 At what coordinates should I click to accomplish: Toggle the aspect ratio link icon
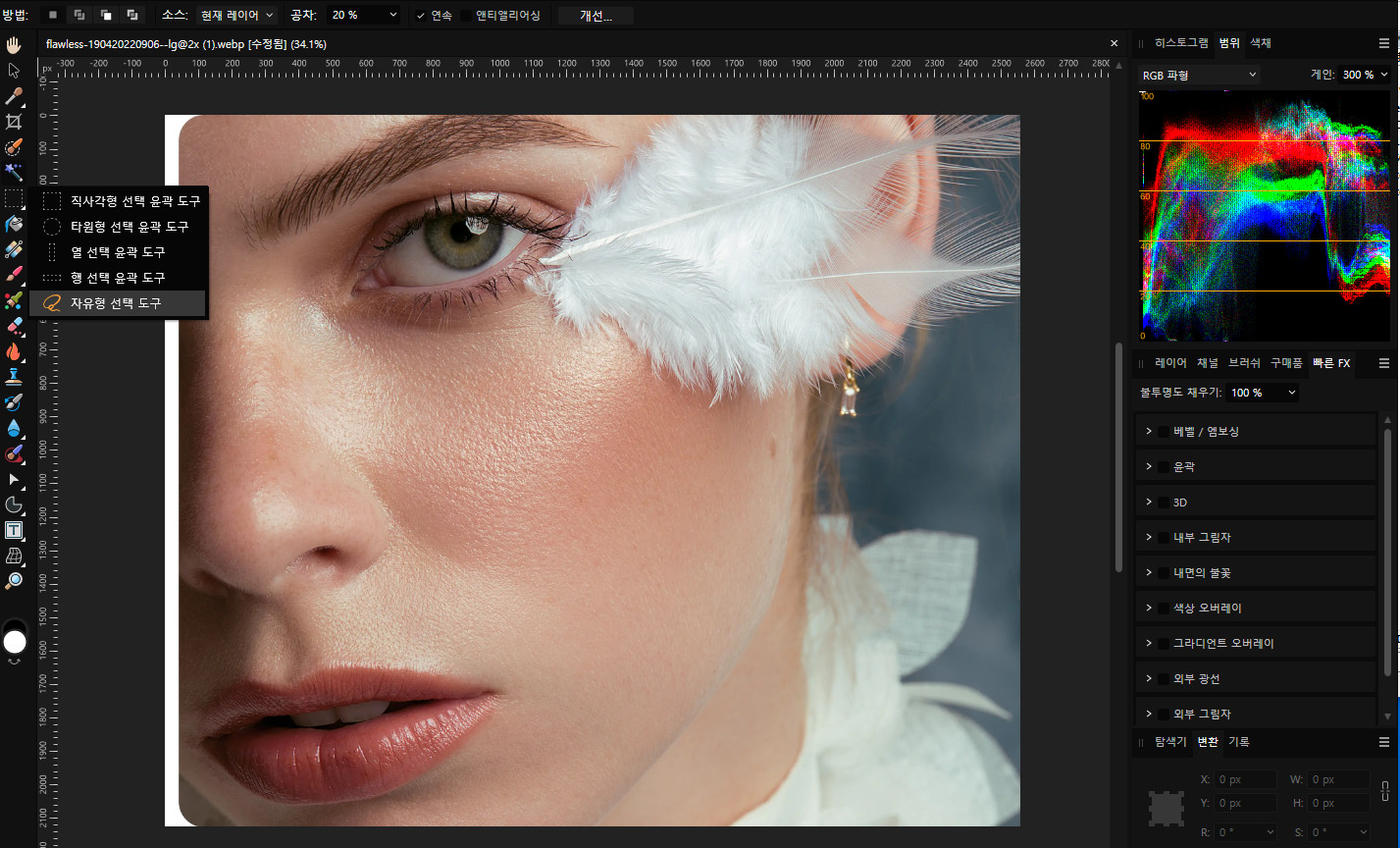pyautogui.click(x=1384, y=791)
